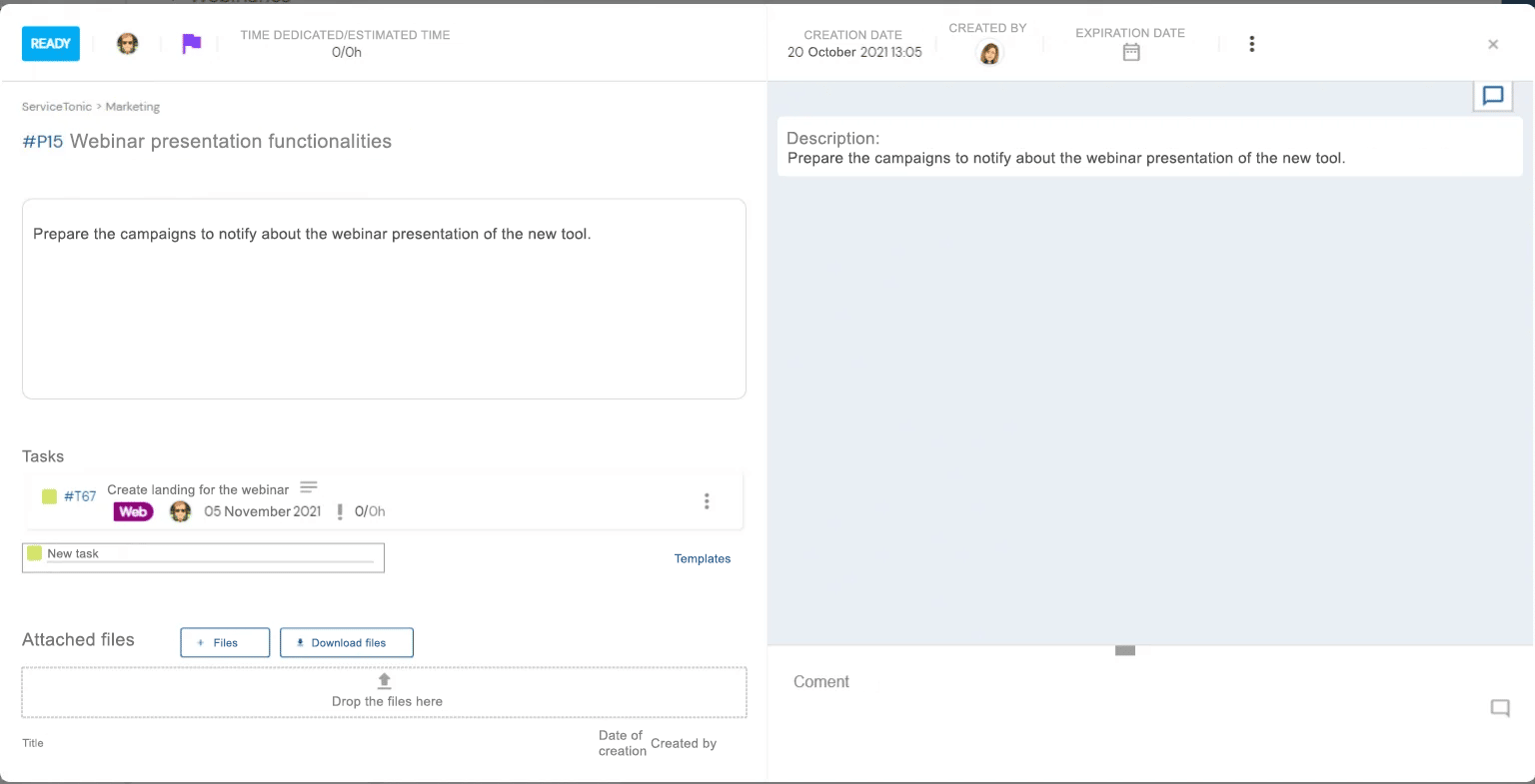Click the creator avatar under Created By
Image resolution: width=1535 pixels, height=784 pixels.
tap(989, 54)
